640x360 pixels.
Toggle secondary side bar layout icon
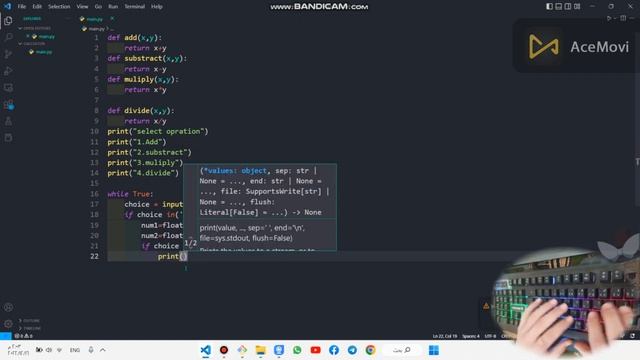pyautogui.click(x=568, y=6)
